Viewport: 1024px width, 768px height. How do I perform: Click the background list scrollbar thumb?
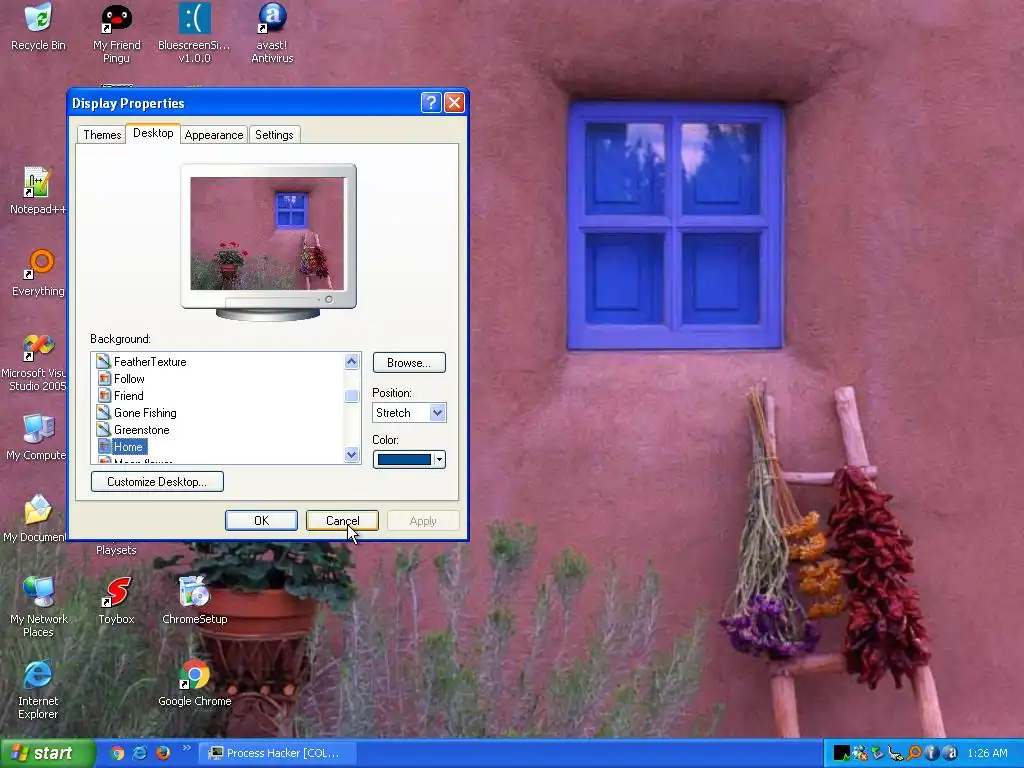351,396
